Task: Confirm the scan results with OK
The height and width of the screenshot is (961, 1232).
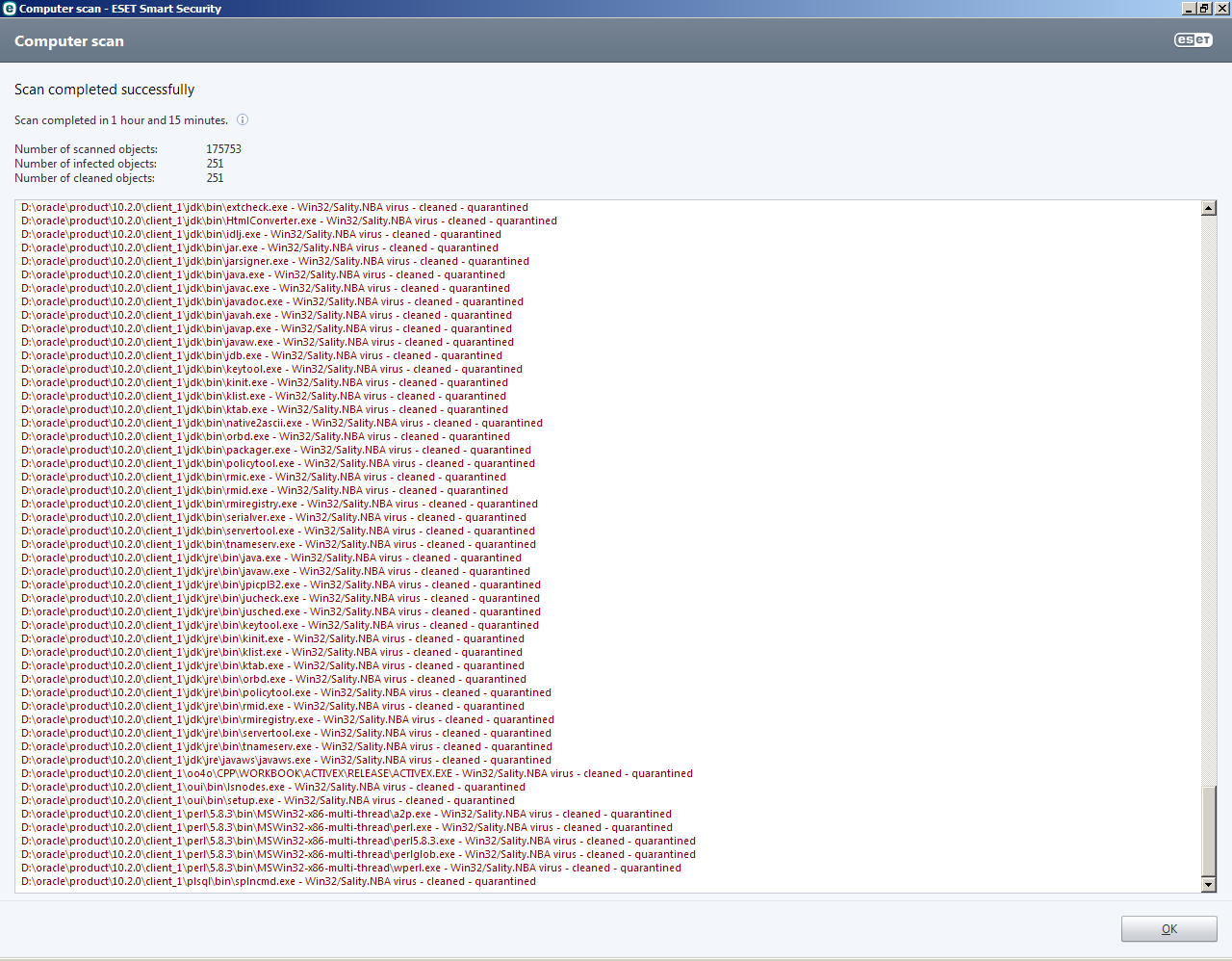Action: pos(1169,929)
